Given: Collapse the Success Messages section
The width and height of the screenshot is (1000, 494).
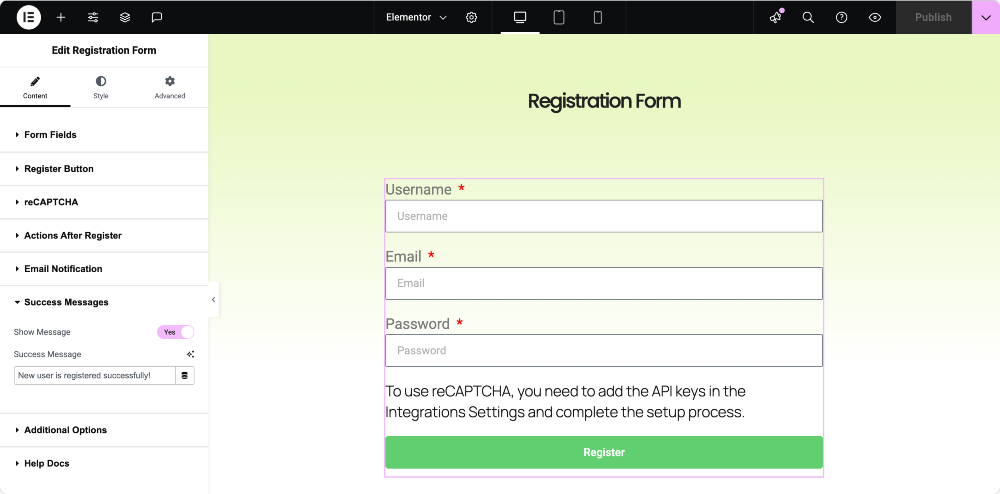Looking at the screenshot, I should 104,302.
